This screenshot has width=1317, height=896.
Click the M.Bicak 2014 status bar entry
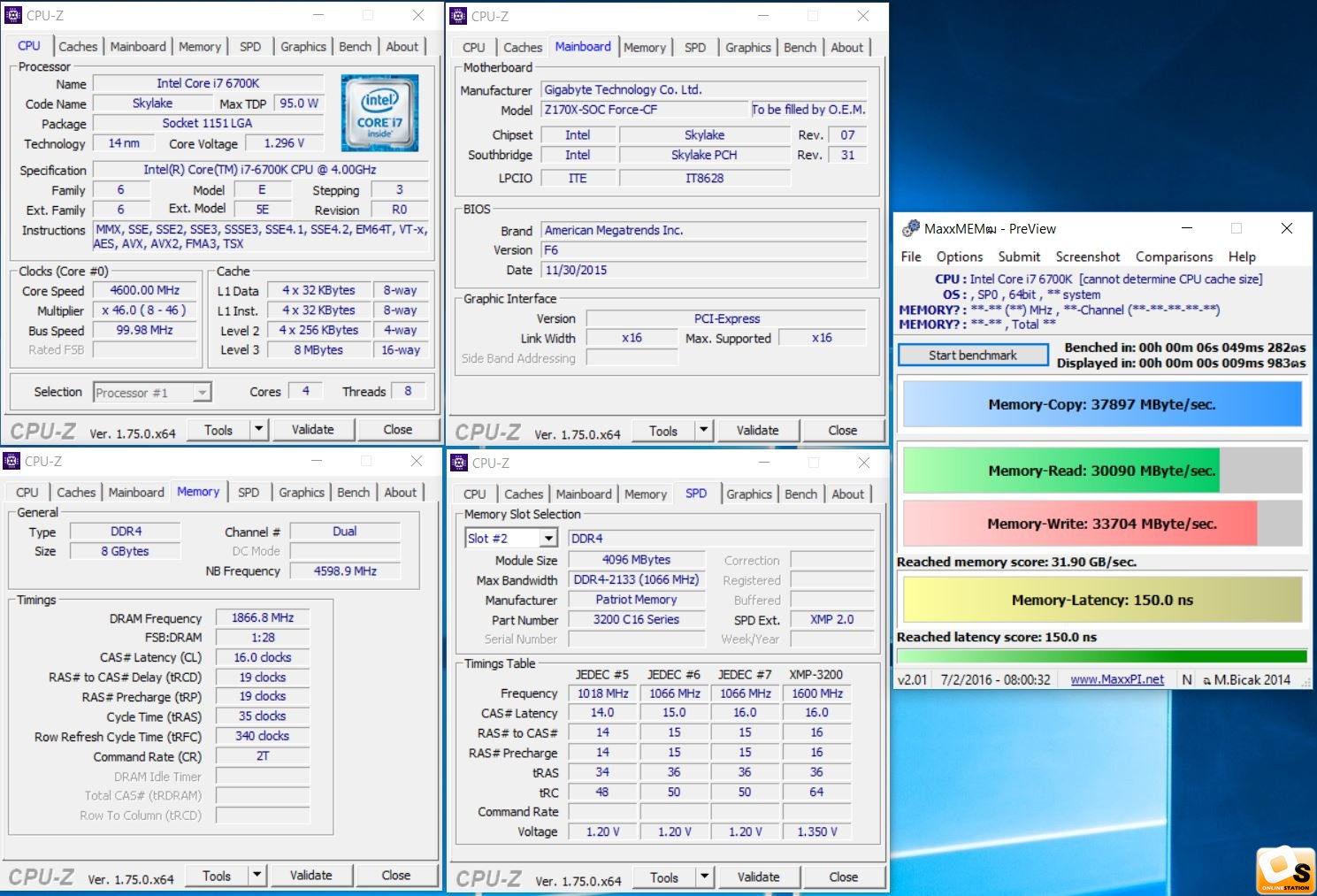(x=1246, y=679)
